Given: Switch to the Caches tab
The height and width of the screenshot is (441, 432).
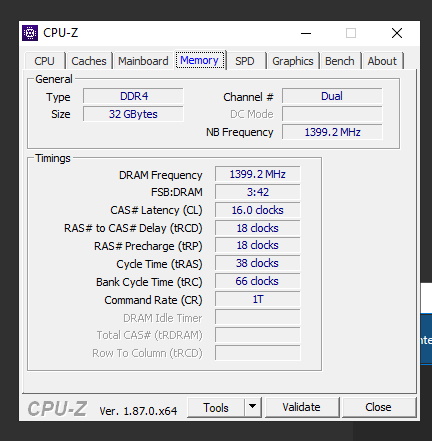Looking at the screenshot, I should point(89,61).
